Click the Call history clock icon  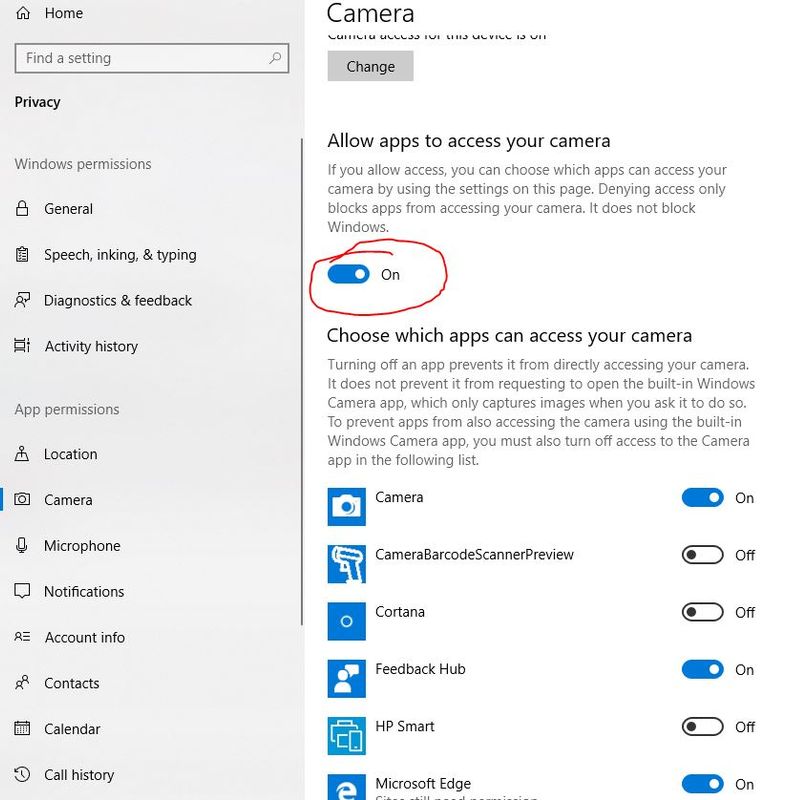pyautogui.click(x=22, y=774)
